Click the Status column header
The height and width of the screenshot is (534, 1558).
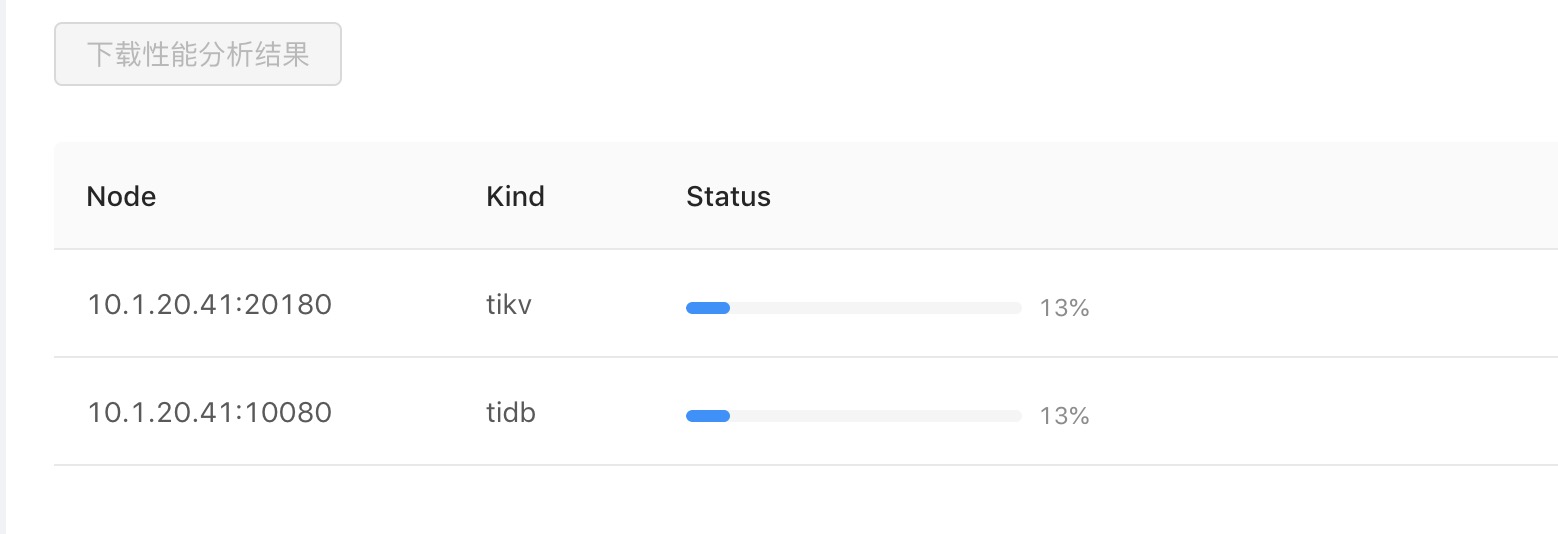click(x=728, y=196)
